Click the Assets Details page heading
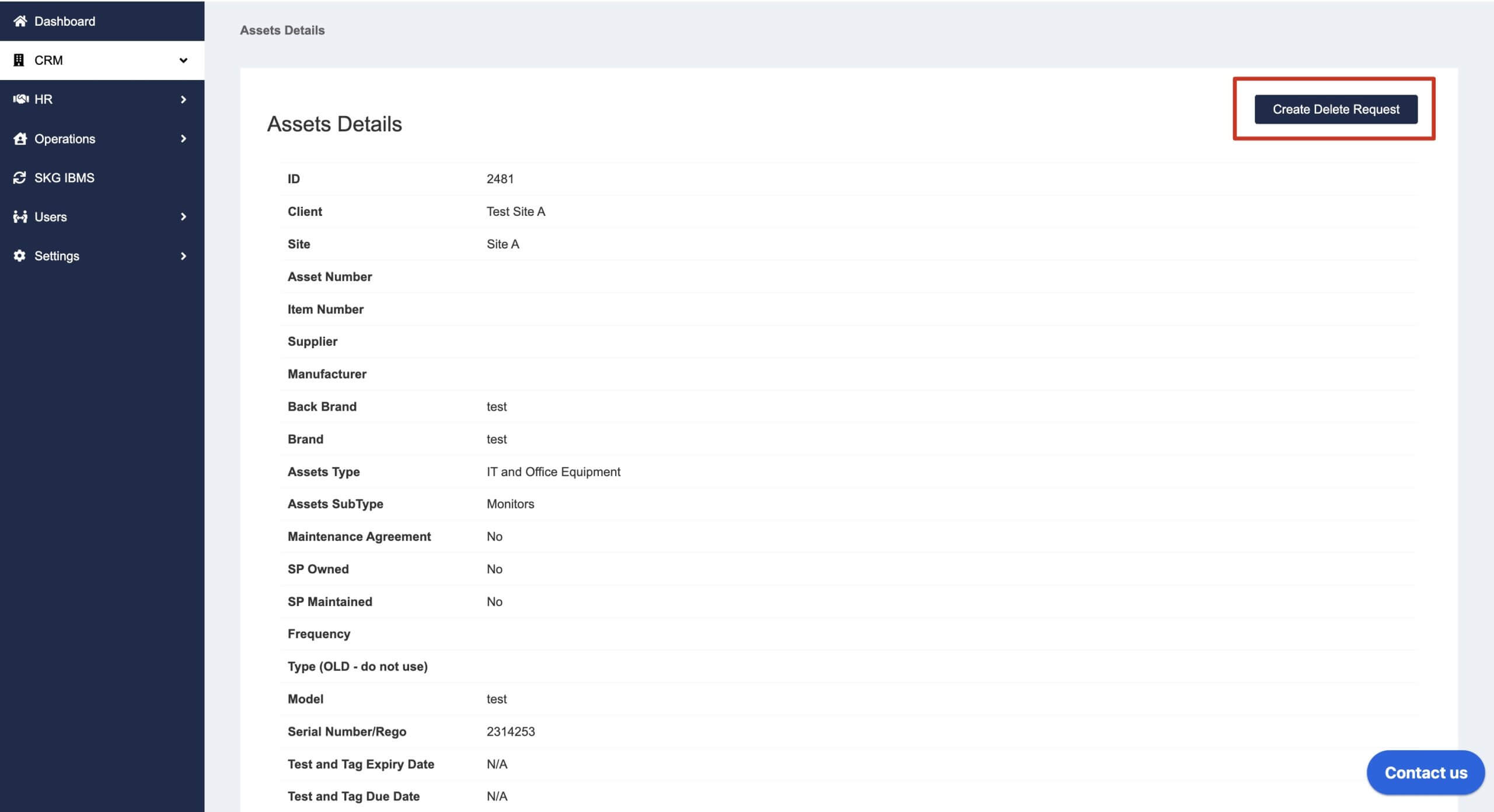Viewport: 1494px width, 812px height. coord(334,124)
